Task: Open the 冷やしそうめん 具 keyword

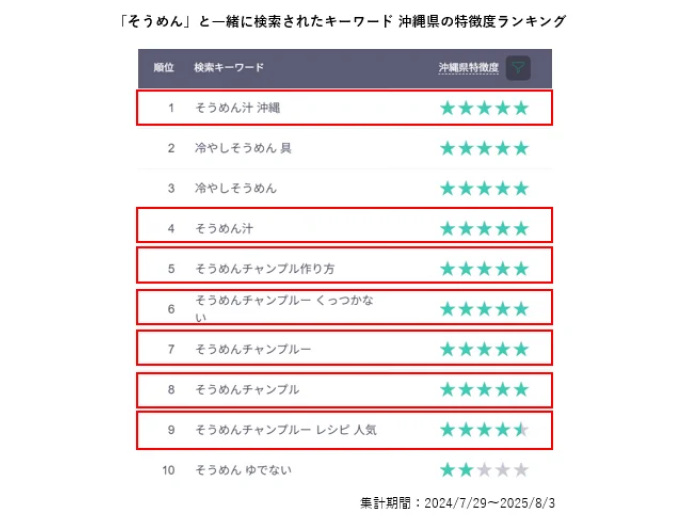Action: (243, 148)
